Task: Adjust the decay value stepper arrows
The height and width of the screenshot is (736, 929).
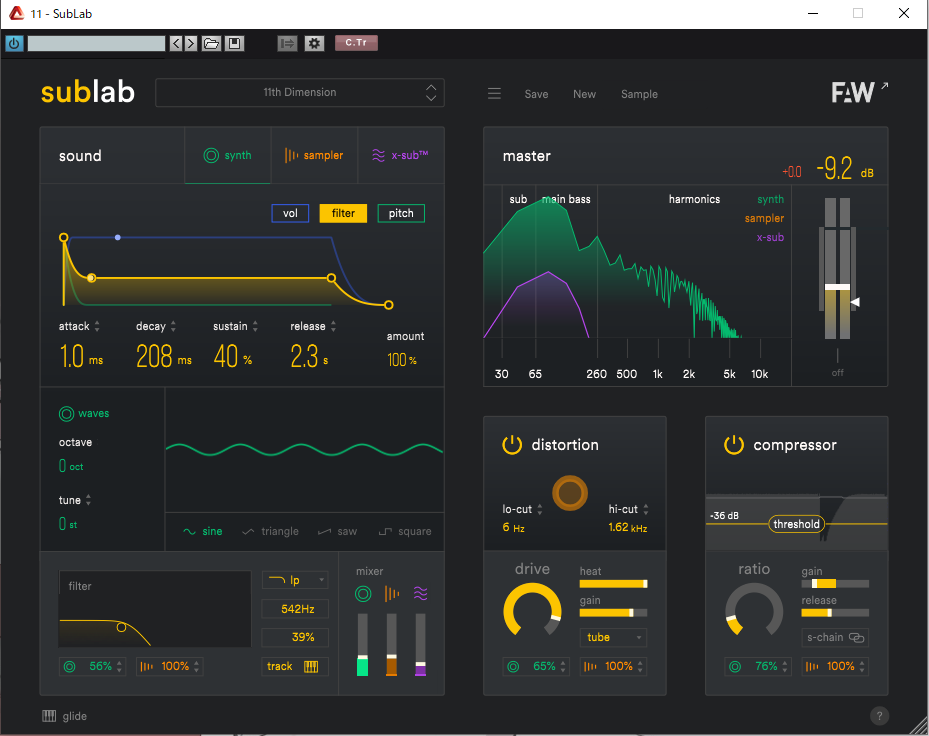Action: point(173,327)
